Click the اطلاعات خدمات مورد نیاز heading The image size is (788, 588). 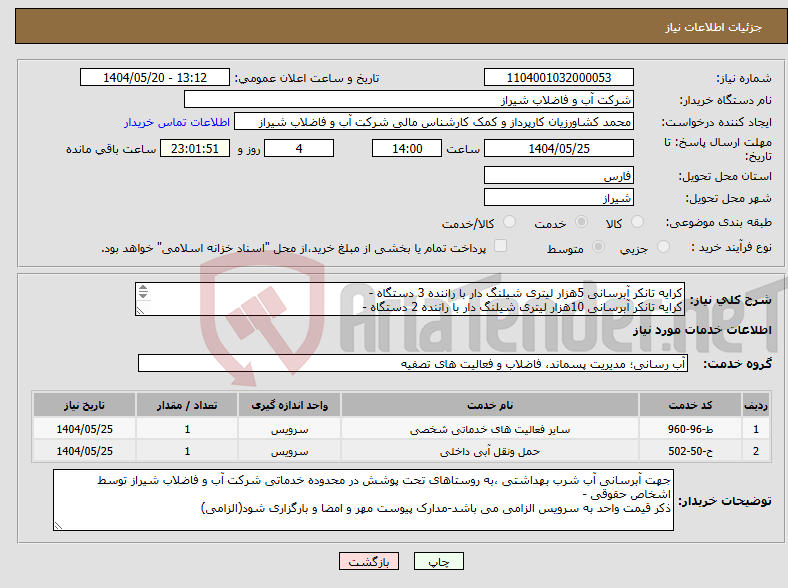702,330
